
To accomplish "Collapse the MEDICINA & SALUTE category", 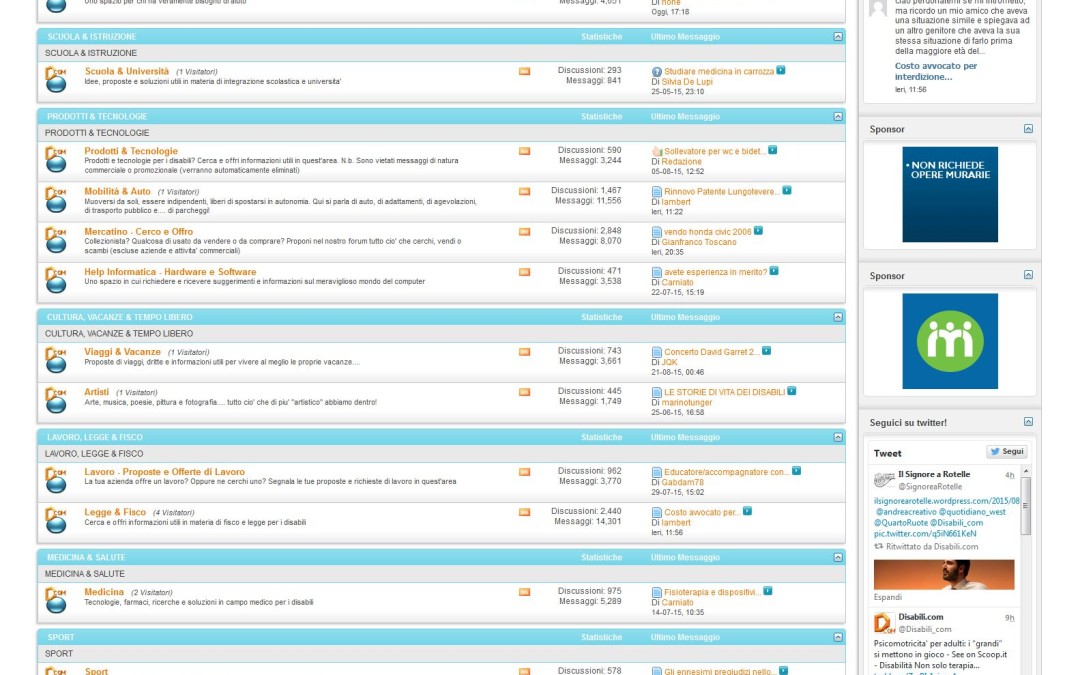I will tap(838, 557).
